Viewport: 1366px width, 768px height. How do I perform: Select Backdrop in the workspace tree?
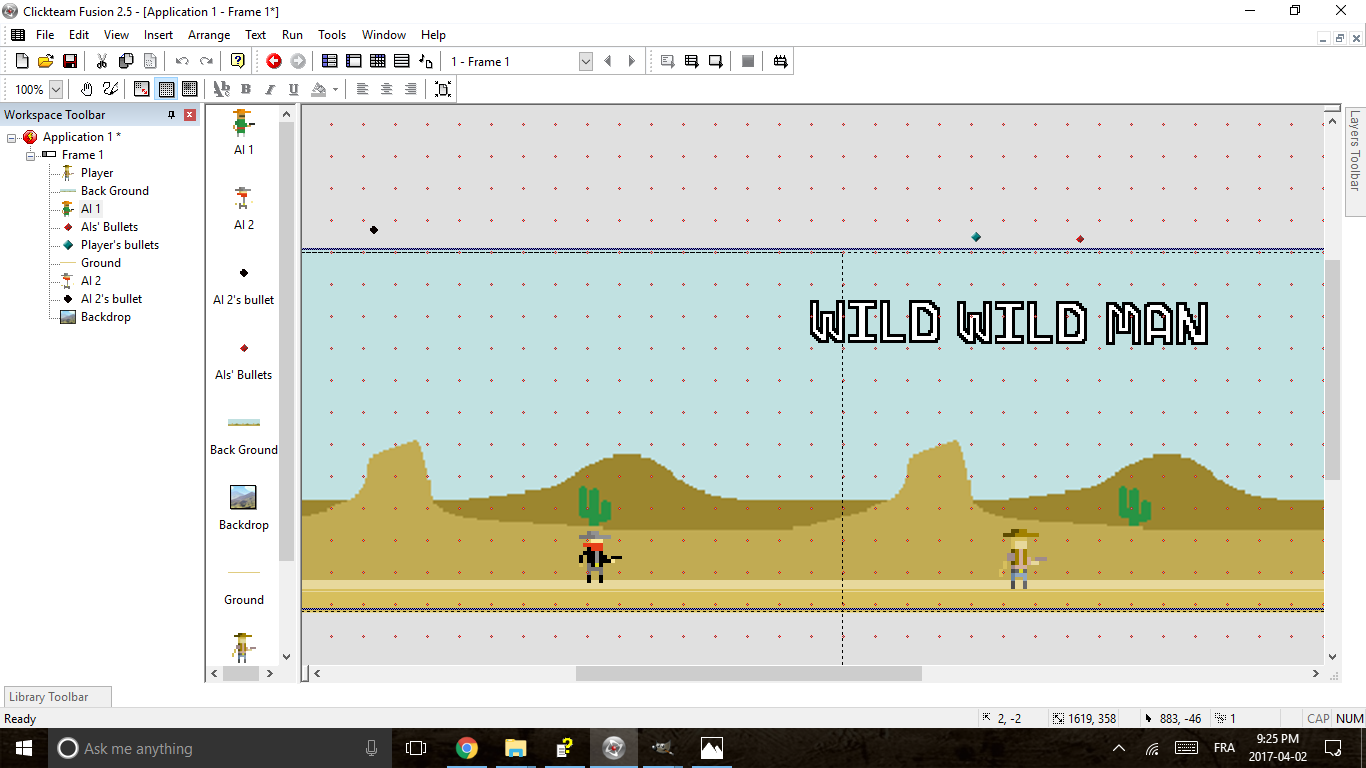pos(105,317)
